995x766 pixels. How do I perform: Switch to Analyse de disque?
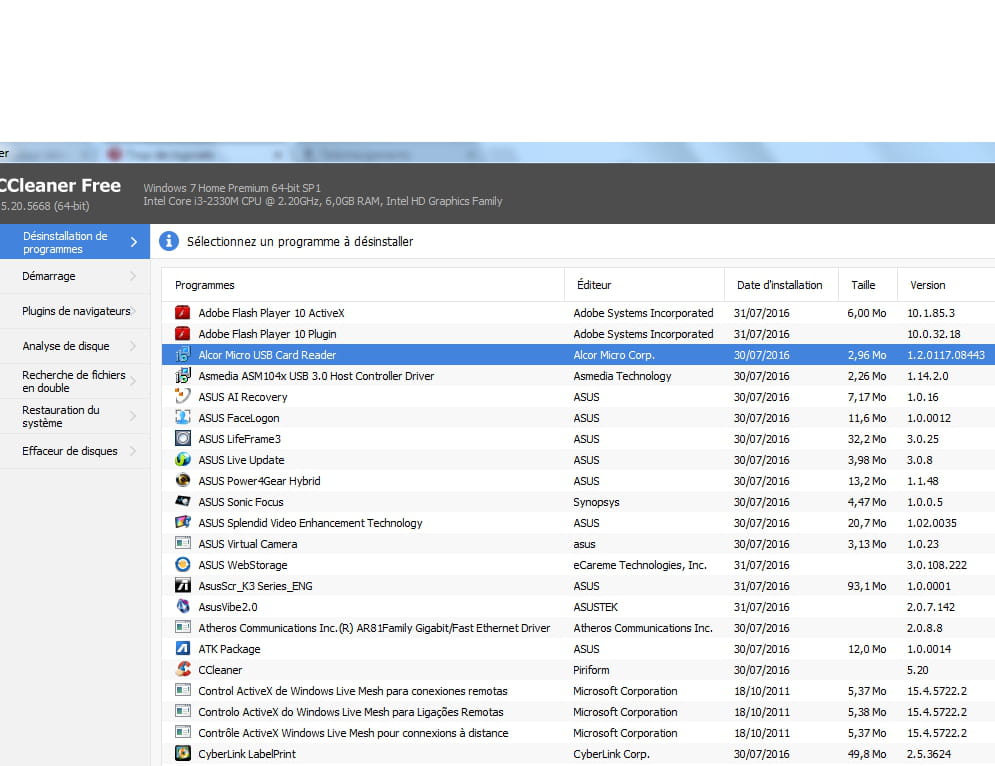(x=75, y=346)
